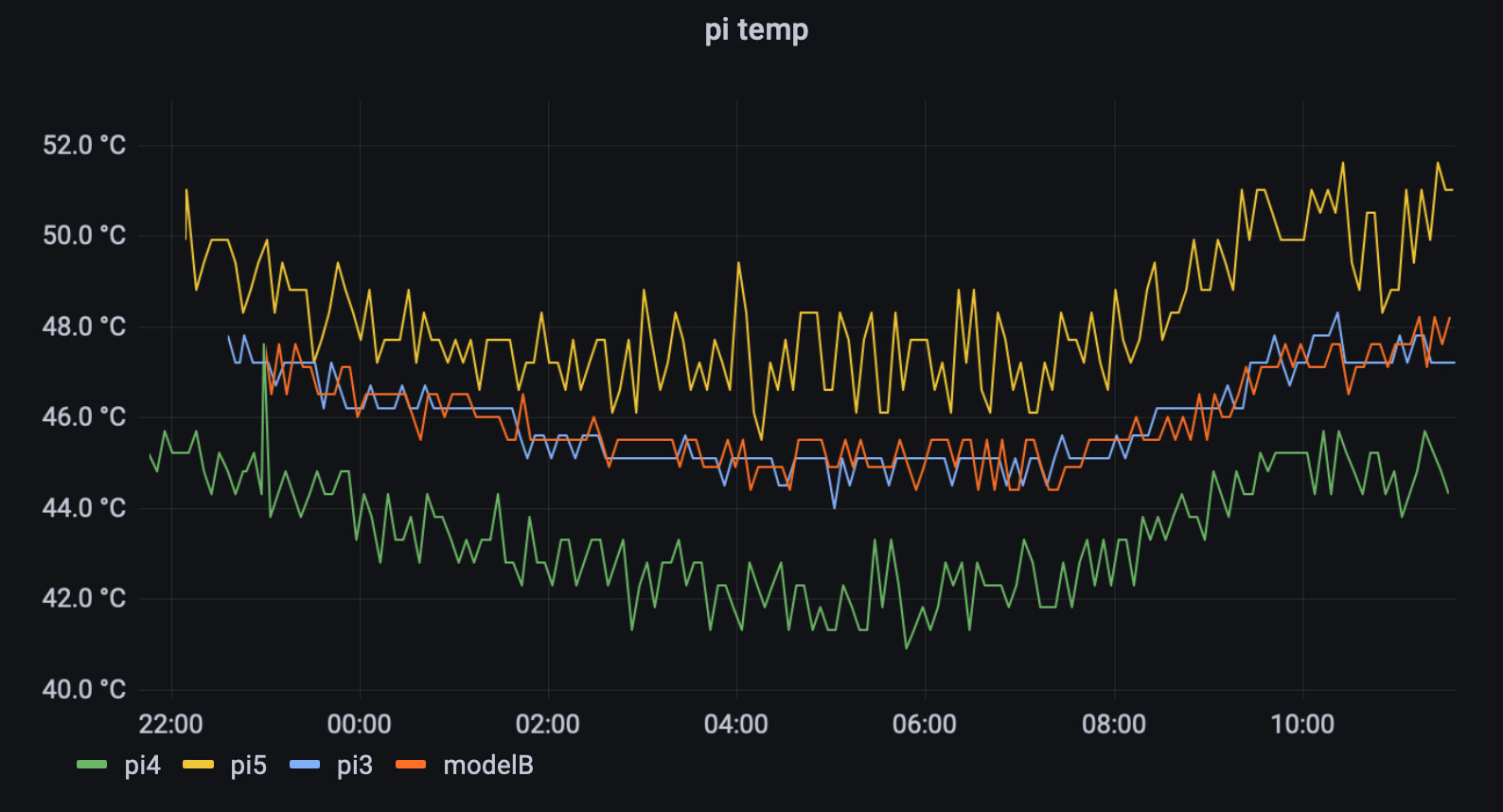Click the orange modelB legend color swatch
This screenshot has width=1503, height=812.
click(411, 765)
